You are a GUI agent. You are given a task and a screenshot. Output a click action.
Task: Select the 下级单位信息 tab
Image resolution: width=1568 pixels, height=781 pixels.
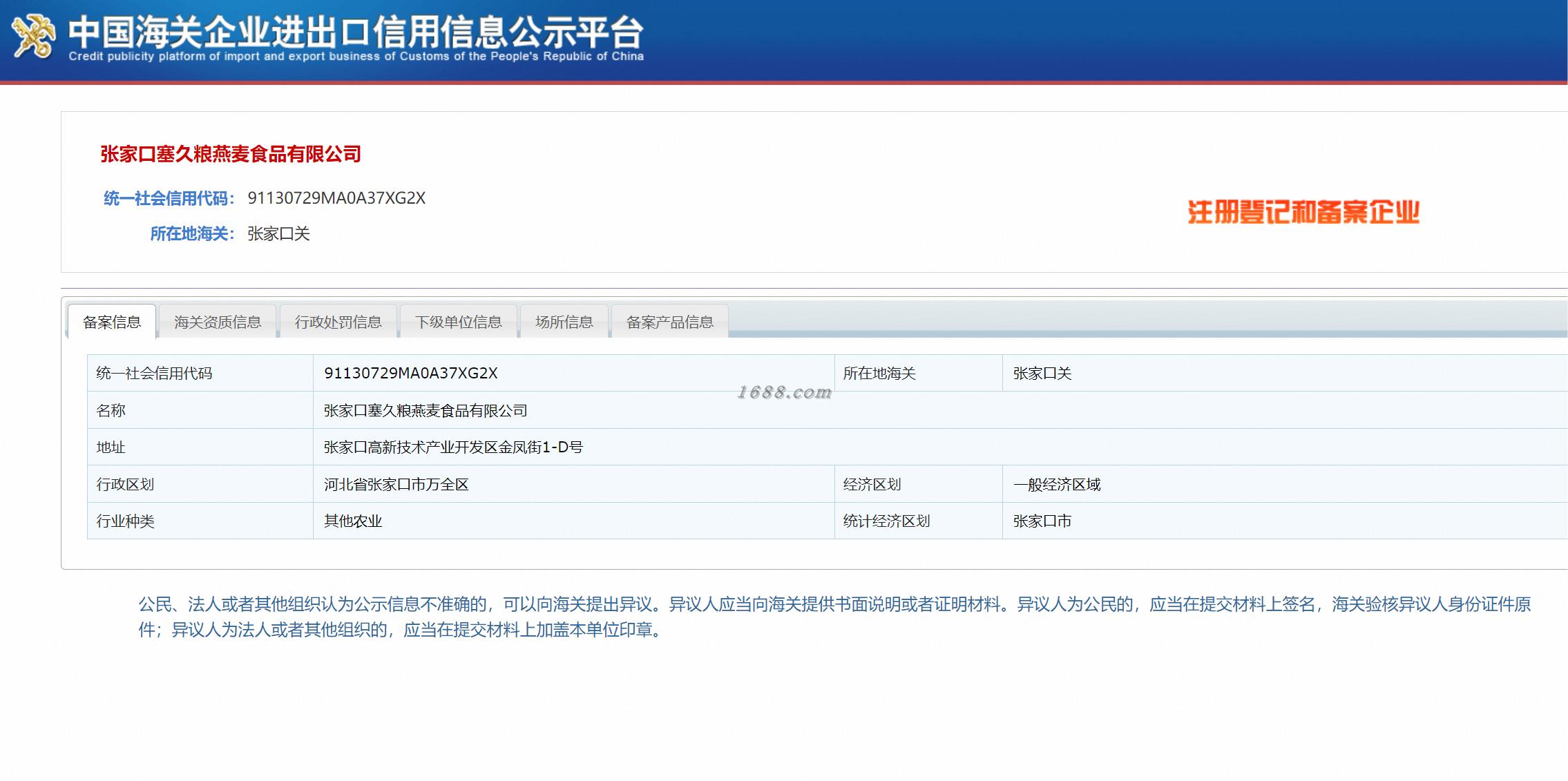458,322
